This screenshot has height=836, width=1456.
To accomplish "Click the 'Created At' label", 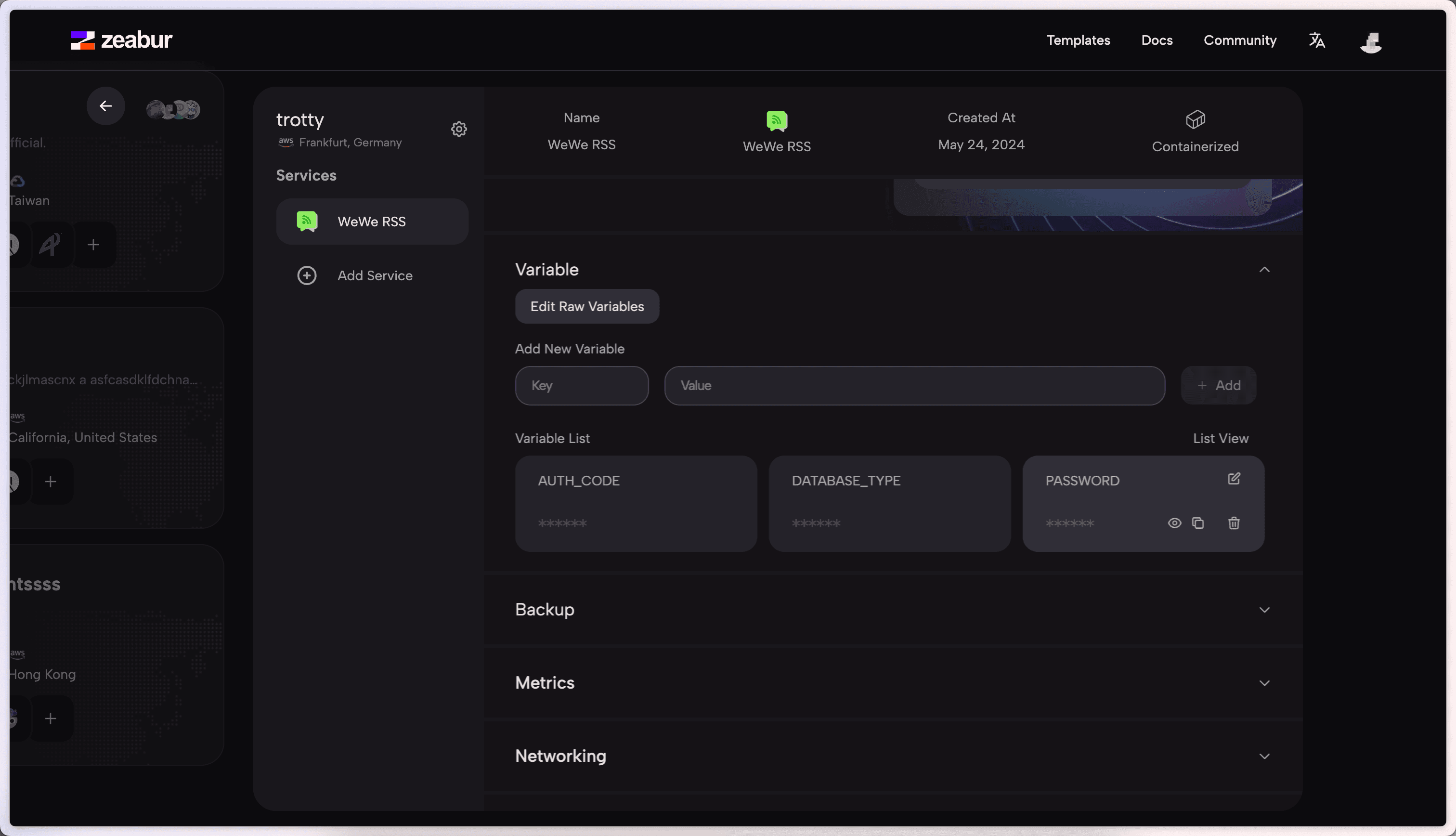I will [981, 118].
